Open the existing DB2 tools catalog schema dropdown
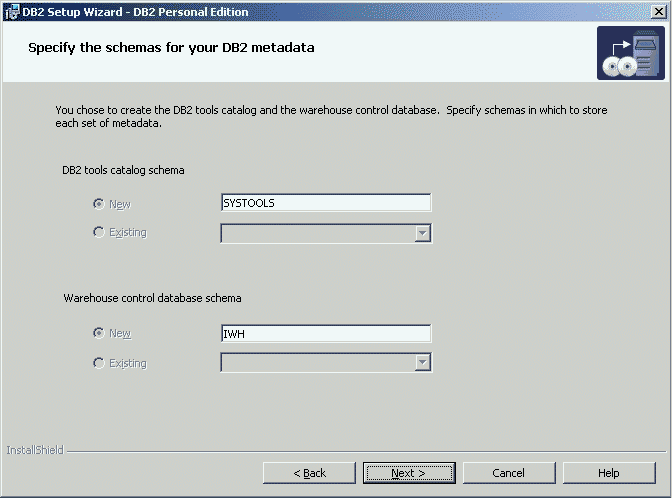The image size is (672, 498). click(423, 233)
